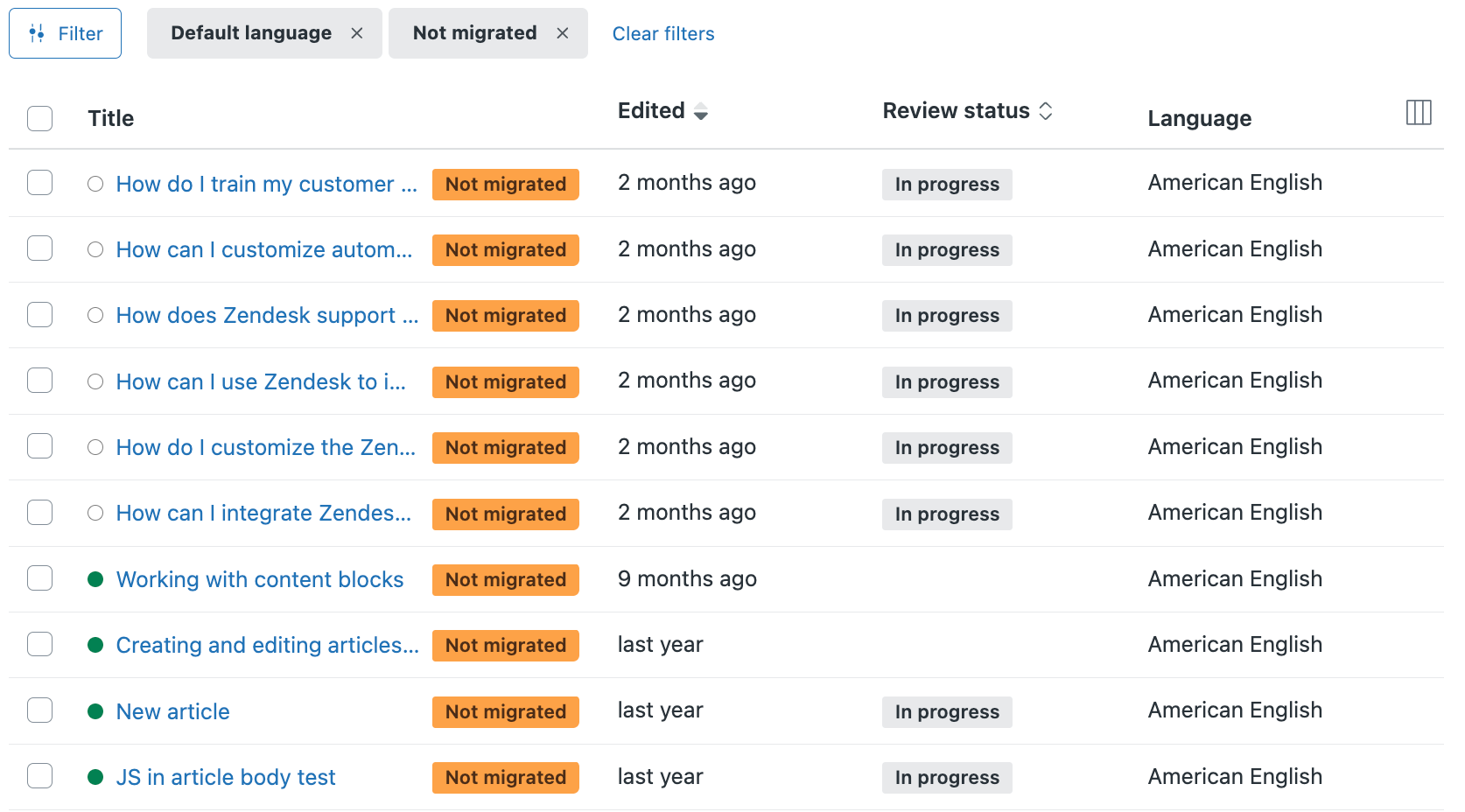This screenshot has height=812, width=1465.
Task: Click the Clear filters link
Action: [x=662, y=33]
